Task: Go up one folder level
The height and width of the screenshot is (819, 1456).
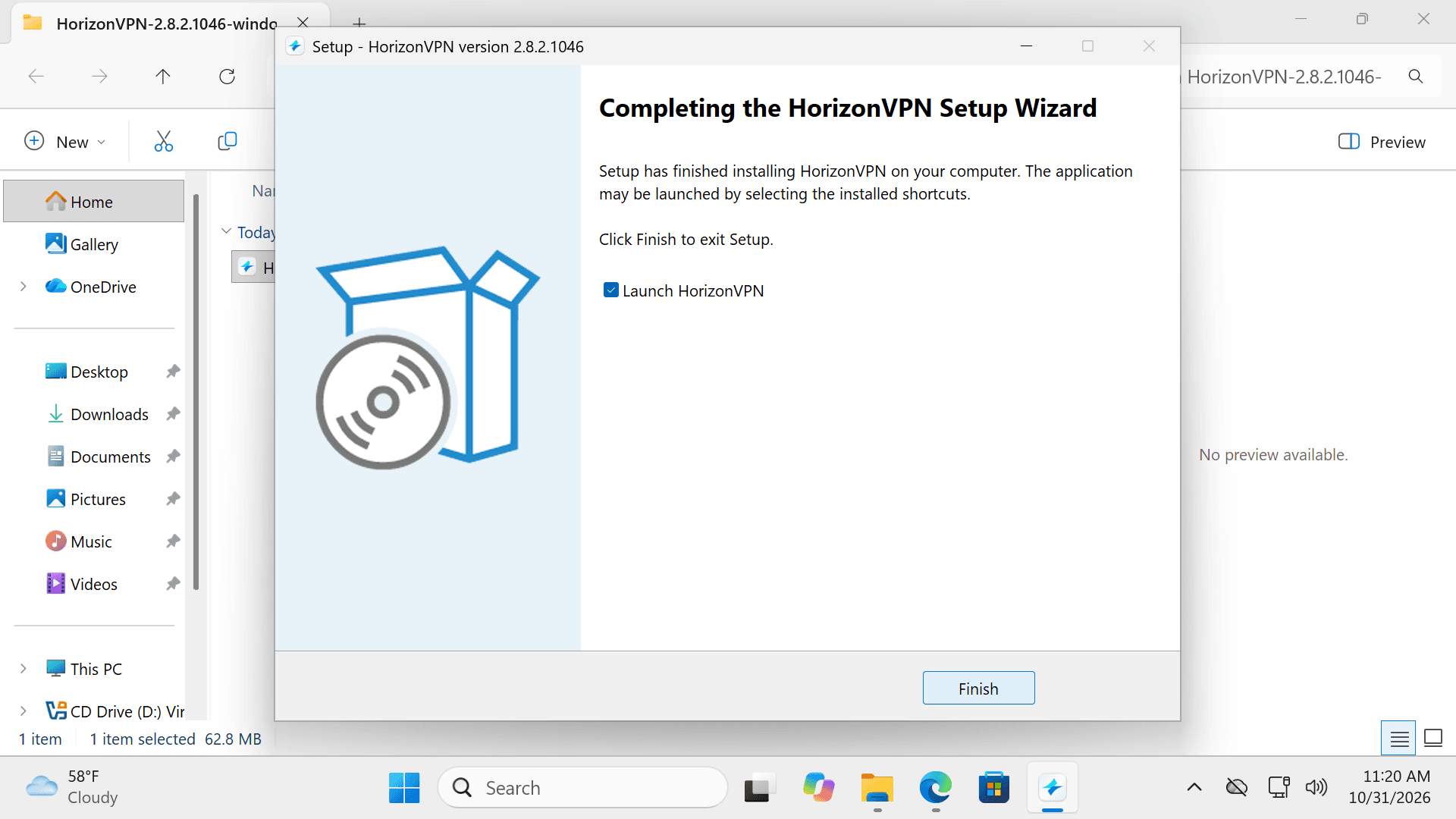Action: (x=162, y=76)
